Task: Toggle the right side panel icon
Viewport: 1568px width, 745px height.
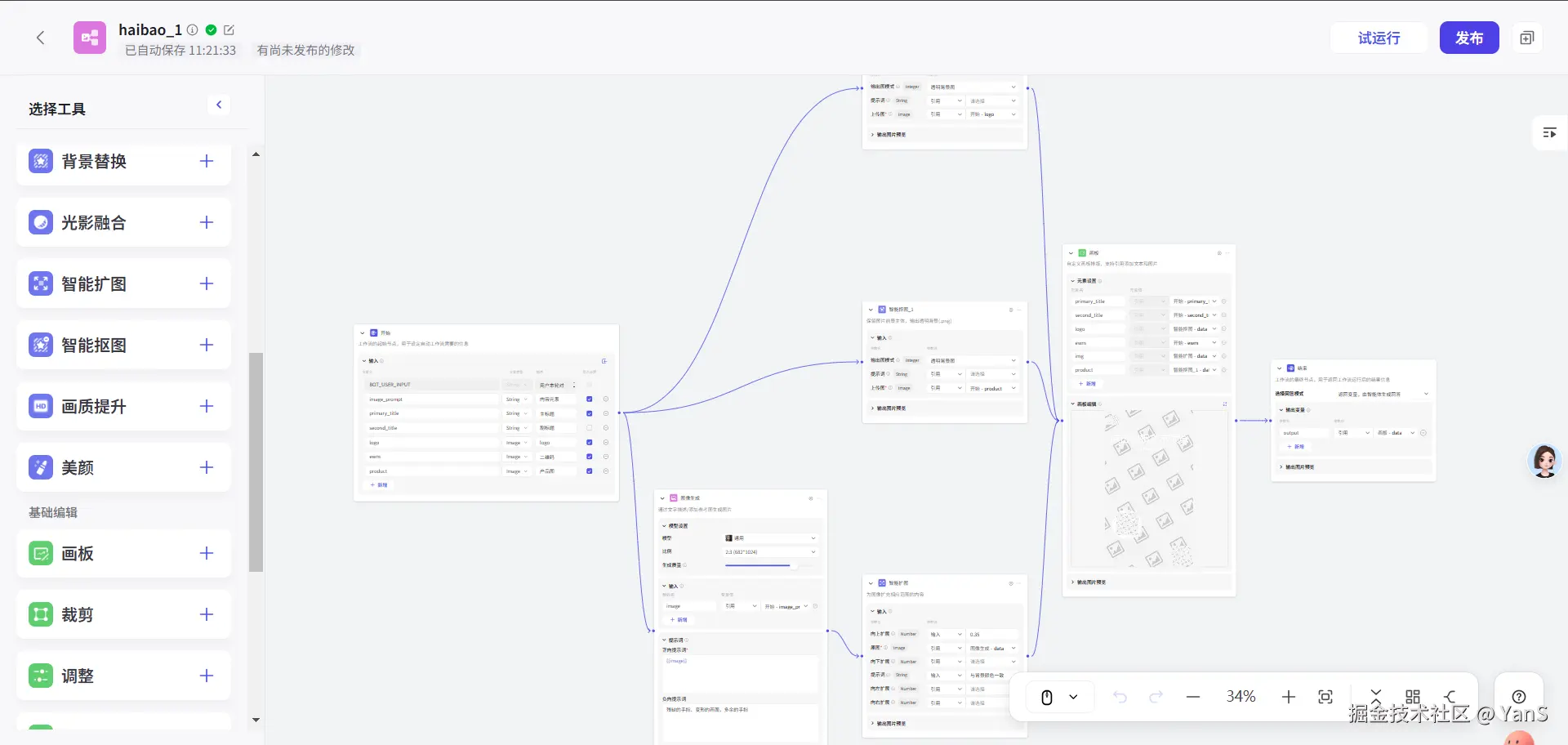Action: (x=1549, y=132)
